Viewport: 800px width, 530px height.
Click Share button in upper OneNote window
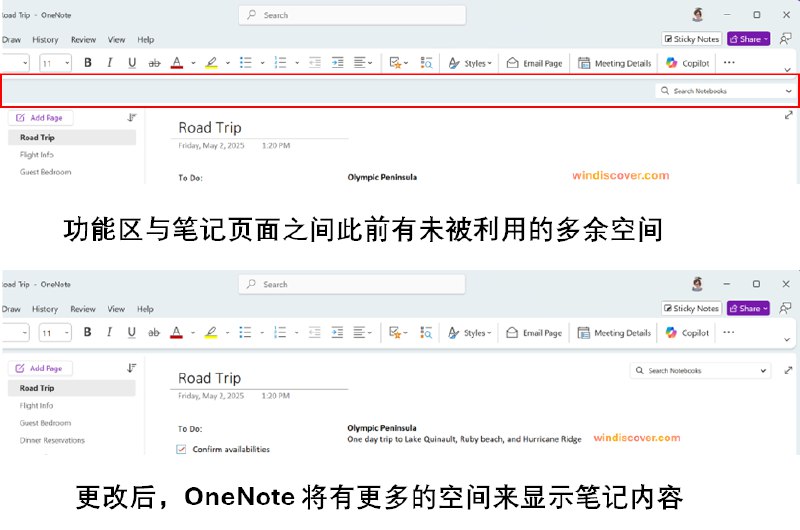pyautogui.click(x=748, y=39)
